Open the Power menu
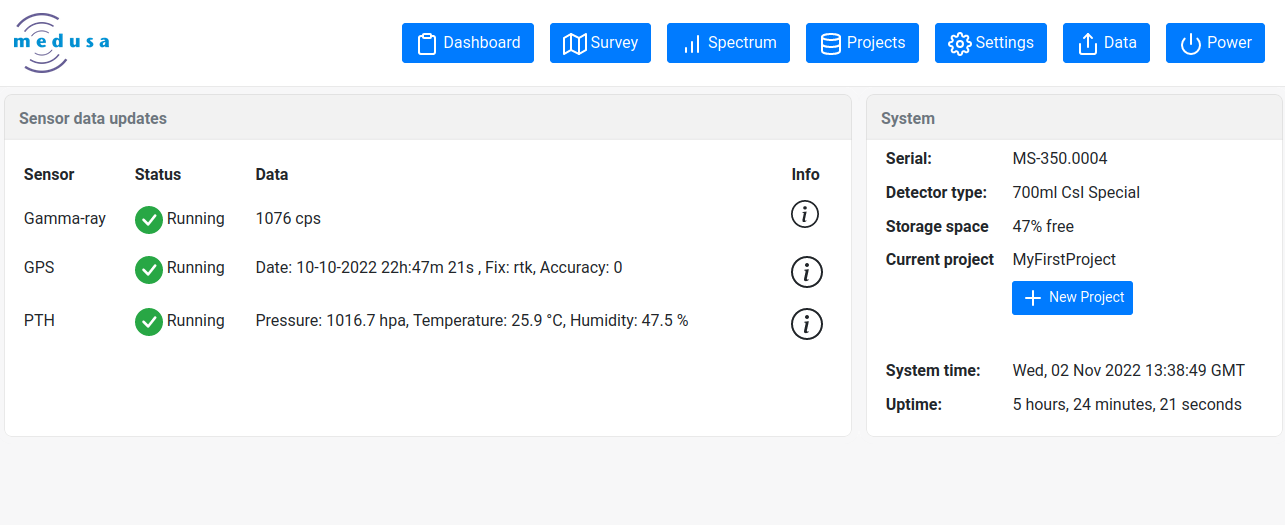 (1215, 43)
